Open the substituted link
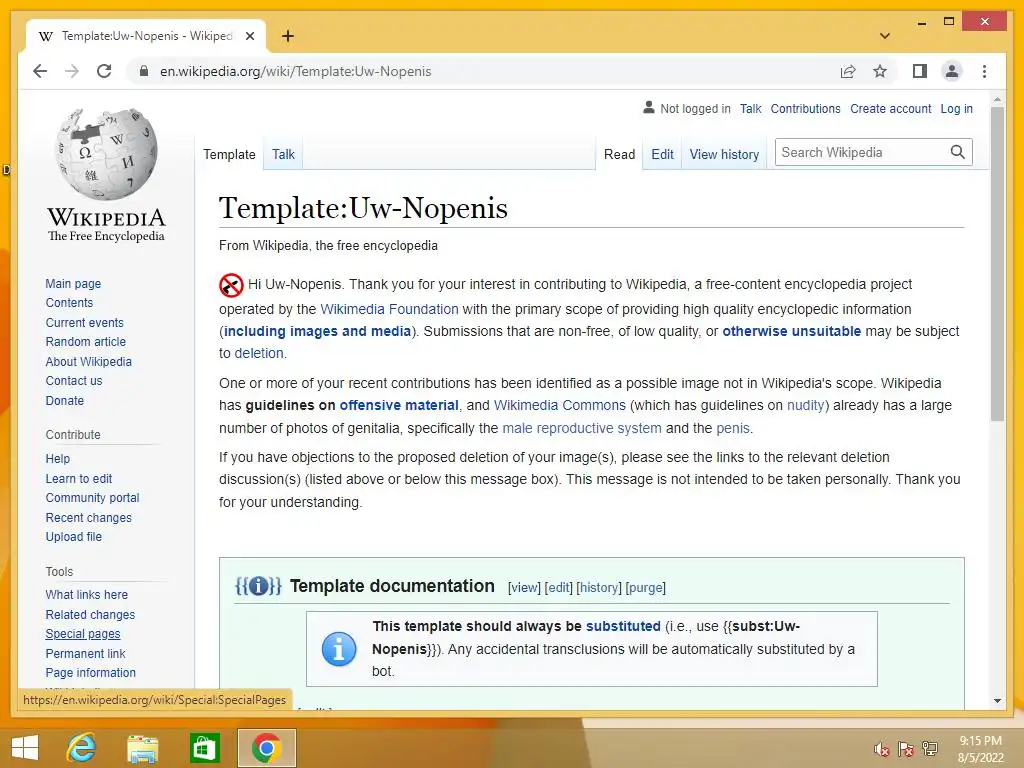Screen dimensions: 1024x768 pos(623,626)
